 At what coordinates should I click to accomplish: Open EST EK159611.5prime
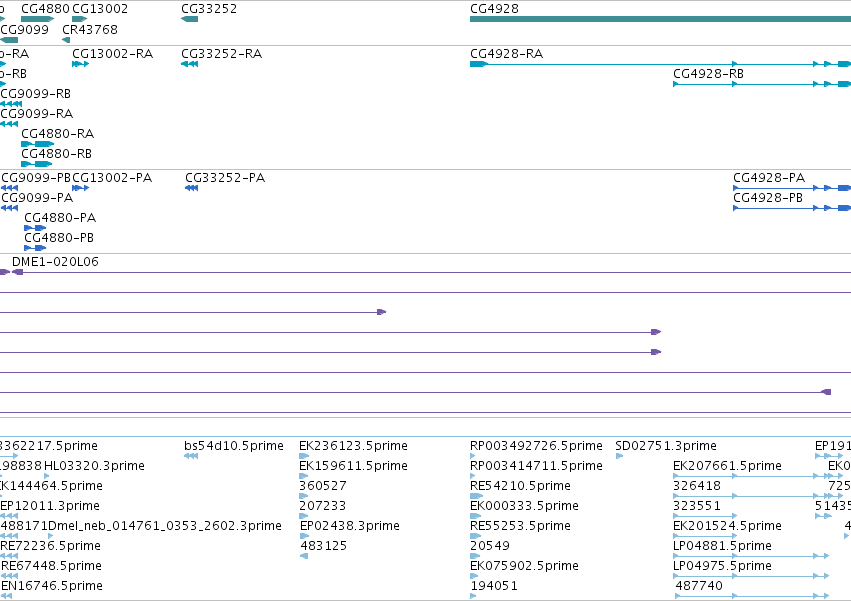[353, 466]
